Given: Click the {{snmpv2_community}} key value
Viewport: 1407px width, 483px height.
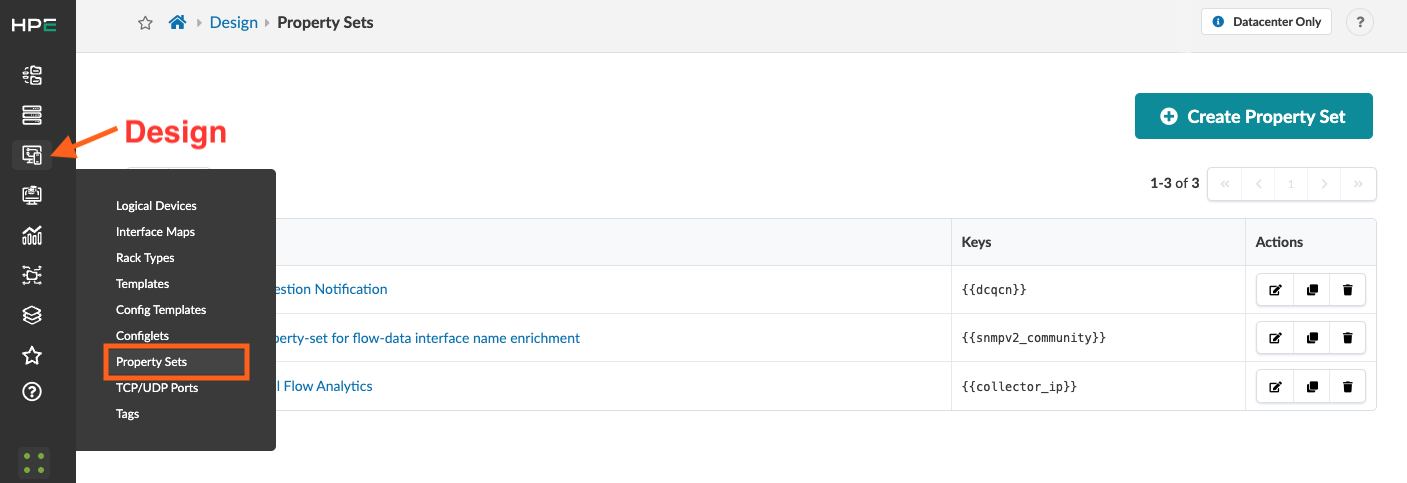Looking at the screenshot, I should tap(1034, 338).
